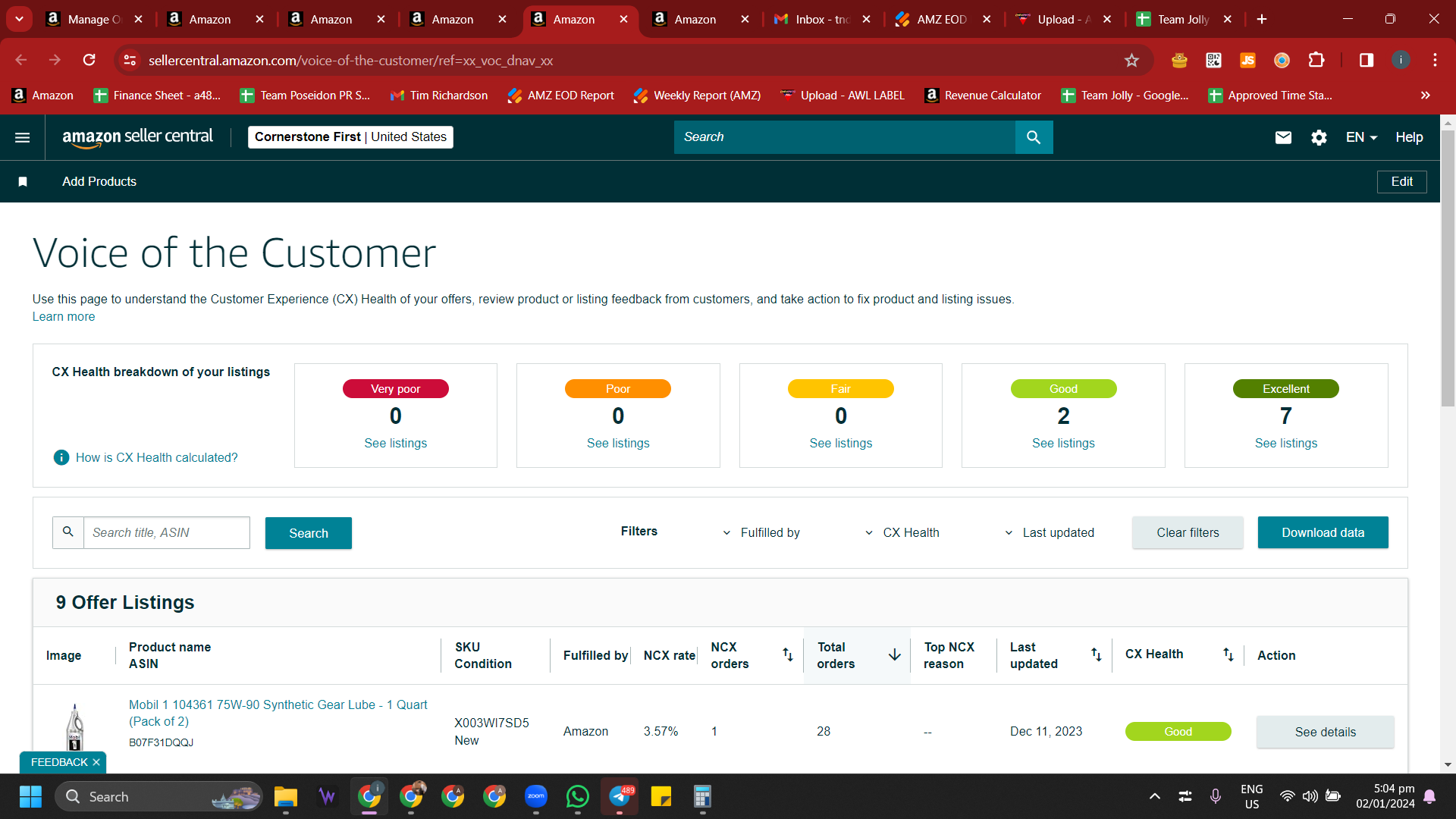This screenshot has height=819, width=1456.
Task: Open the Help menu item
Action: 1409,137
